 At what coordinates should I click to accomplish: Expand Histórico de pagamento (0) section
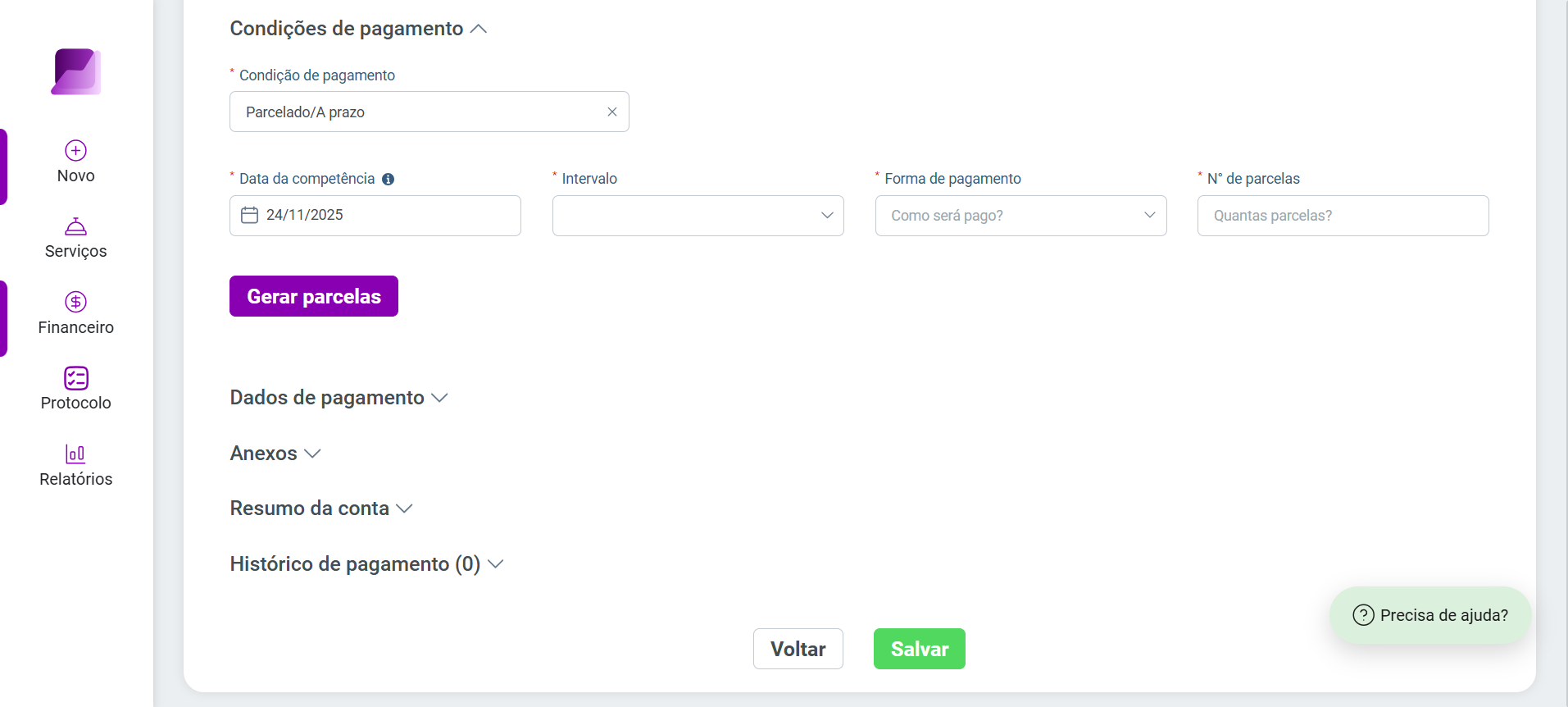(x=366, y=564)
